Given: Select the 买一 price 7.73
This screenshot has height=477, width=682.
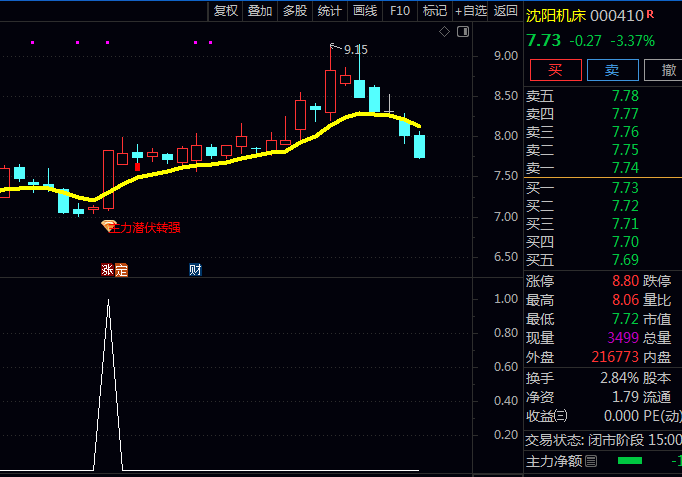Looking at the screenshot, I should 625,188.
